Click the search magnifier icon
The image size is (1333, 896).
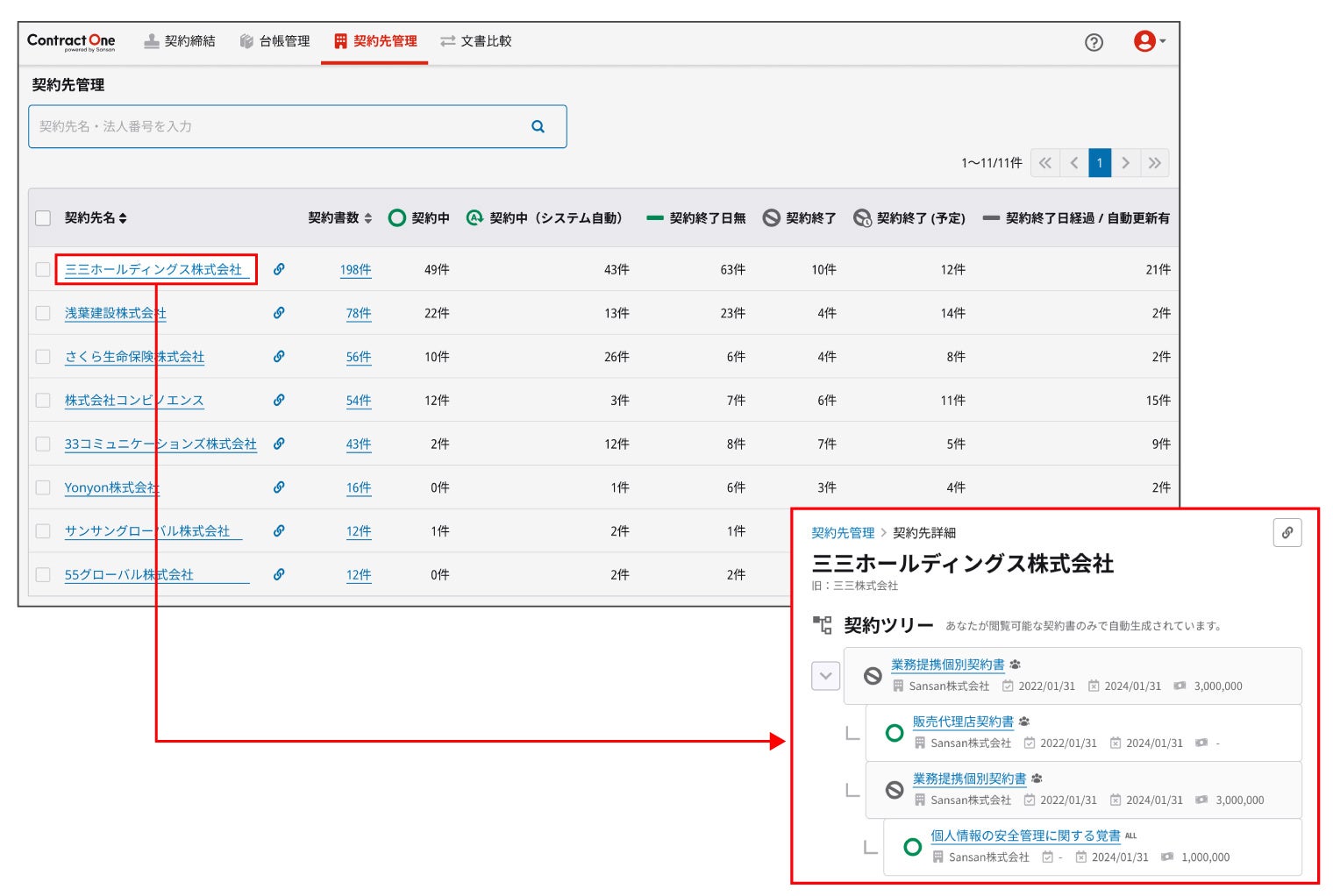538,126
